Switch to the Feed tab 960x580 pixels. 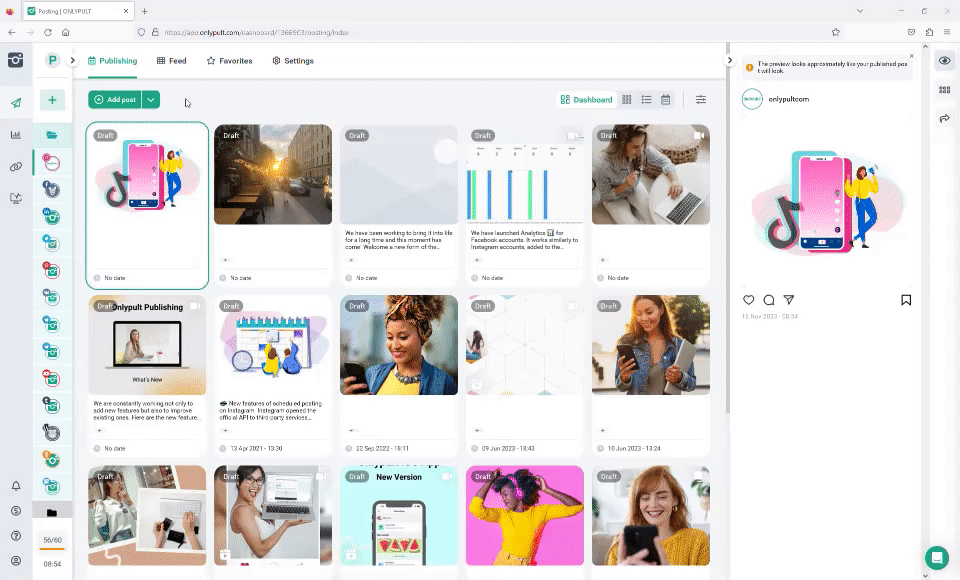click(x=171, y=61)
